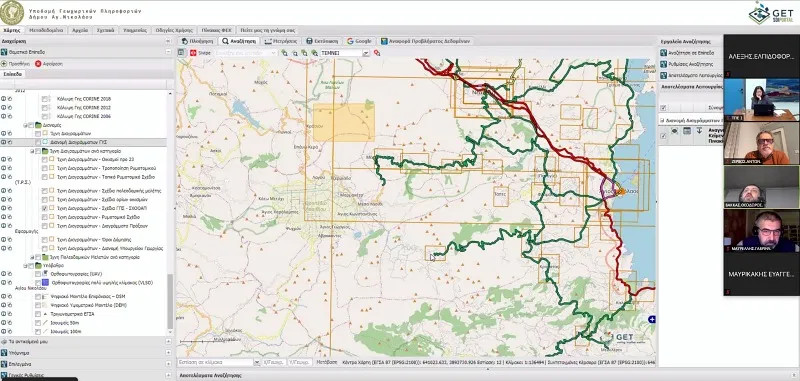This screenshot has width=800, height=381.
Task: Click the green Προσθήκη add layer icon
Action: click(x=4, y=64)
